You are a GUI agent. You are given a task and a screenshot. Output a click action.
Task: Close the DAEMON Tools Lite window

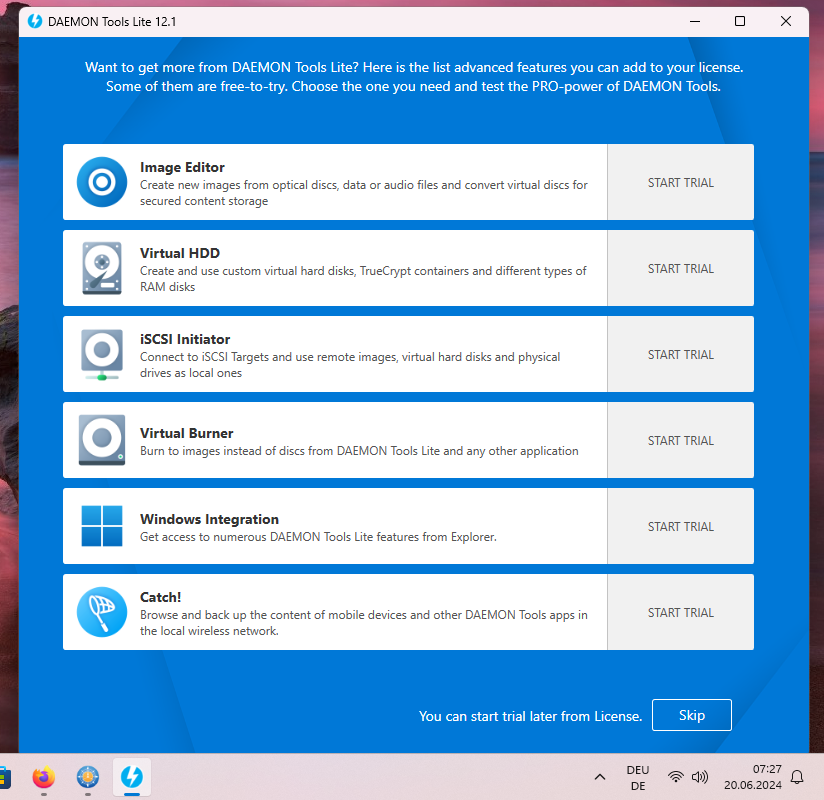(x=786, y=22)
